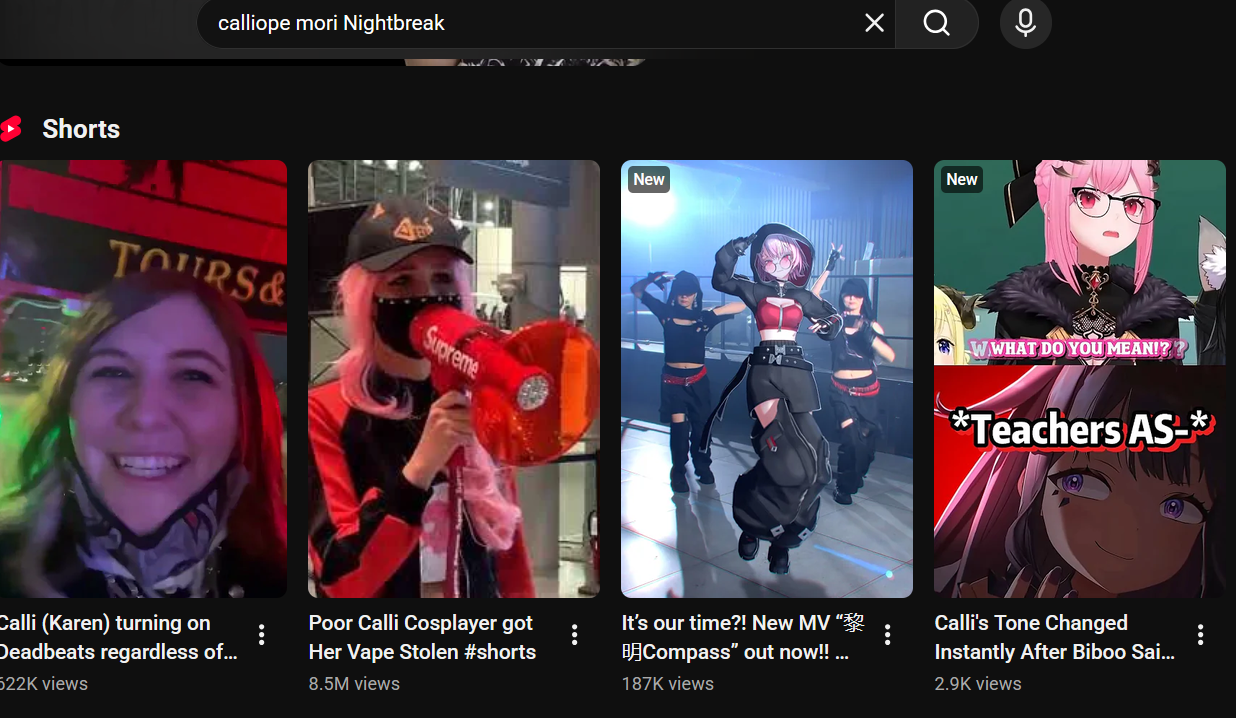The height and width of the screenshot is (718, 1236).
Task: Play the 'Teachers AS-' short thumbnail
Action: (x=1080, y=379)
